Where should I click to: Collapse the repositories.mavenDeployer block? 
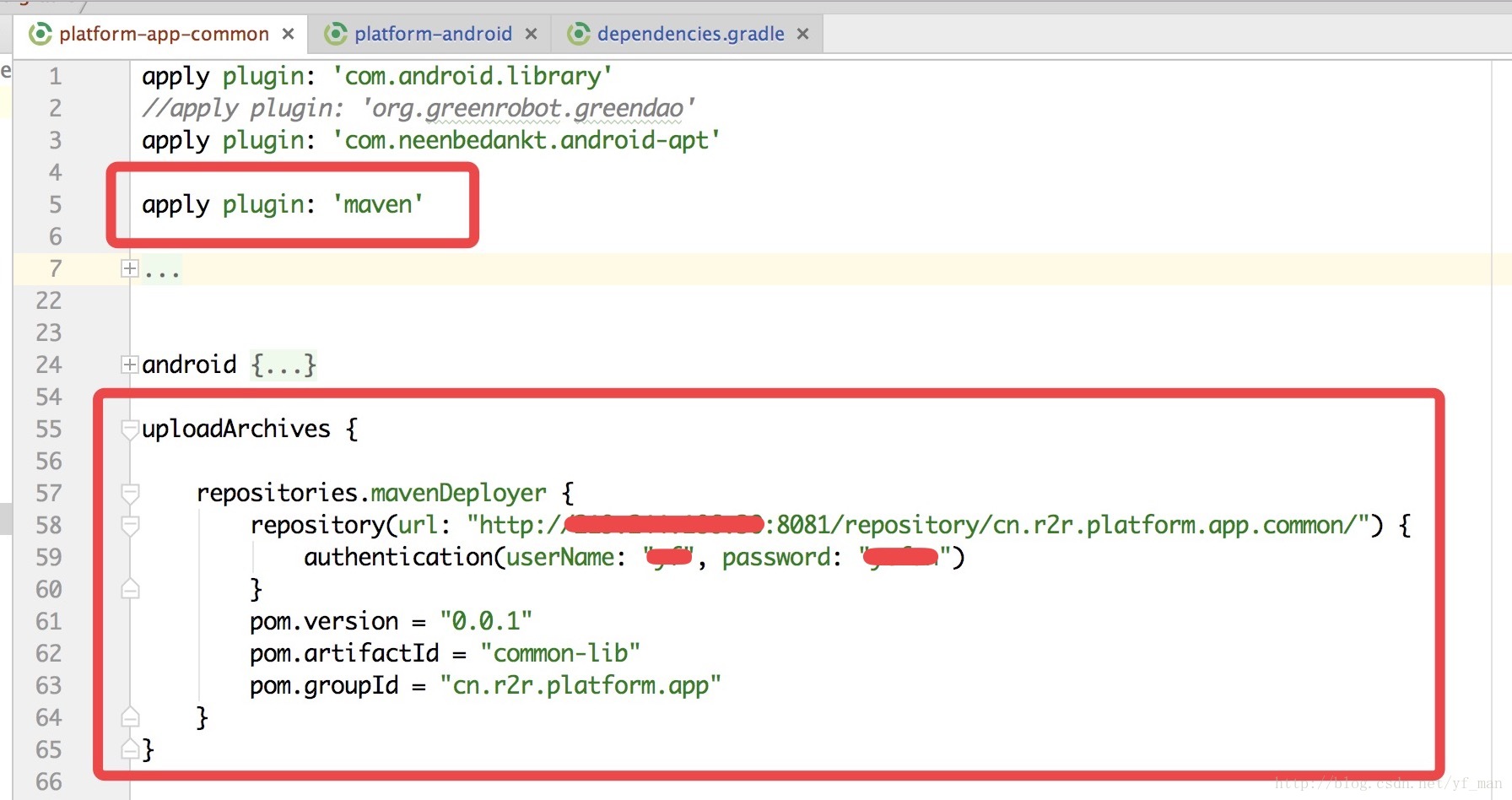(130, 494)
